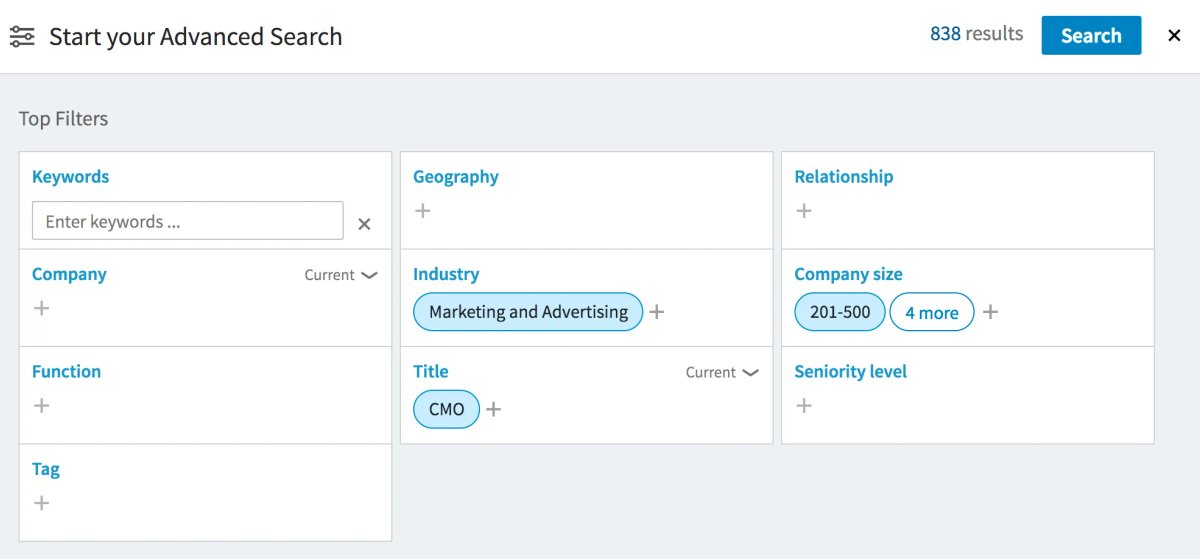
Task: Expand the 4 more company sizes pill
Action: click(932, 312)
